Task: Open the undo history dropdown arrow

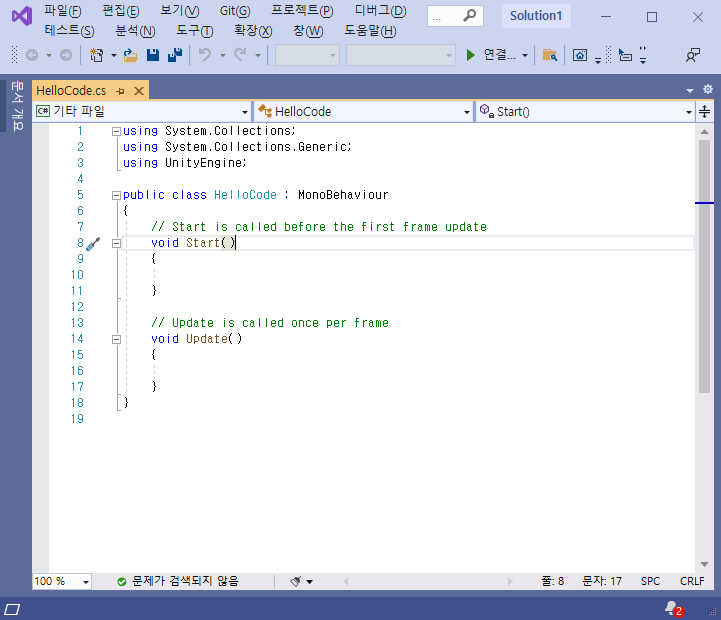Action: (223, 56)
